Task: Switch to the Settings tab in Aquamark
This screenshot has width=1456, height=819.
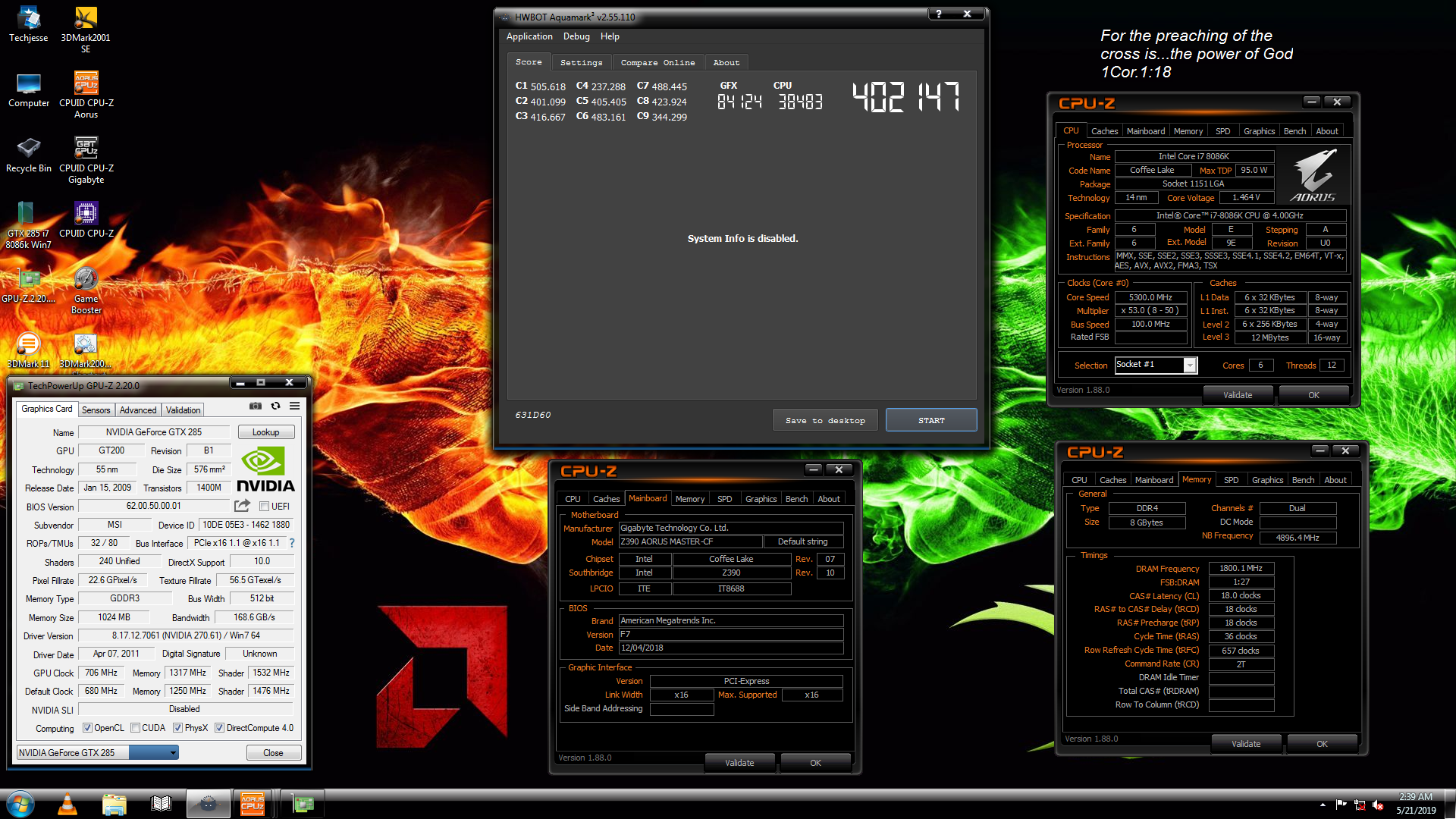Action: pos(582,63)
